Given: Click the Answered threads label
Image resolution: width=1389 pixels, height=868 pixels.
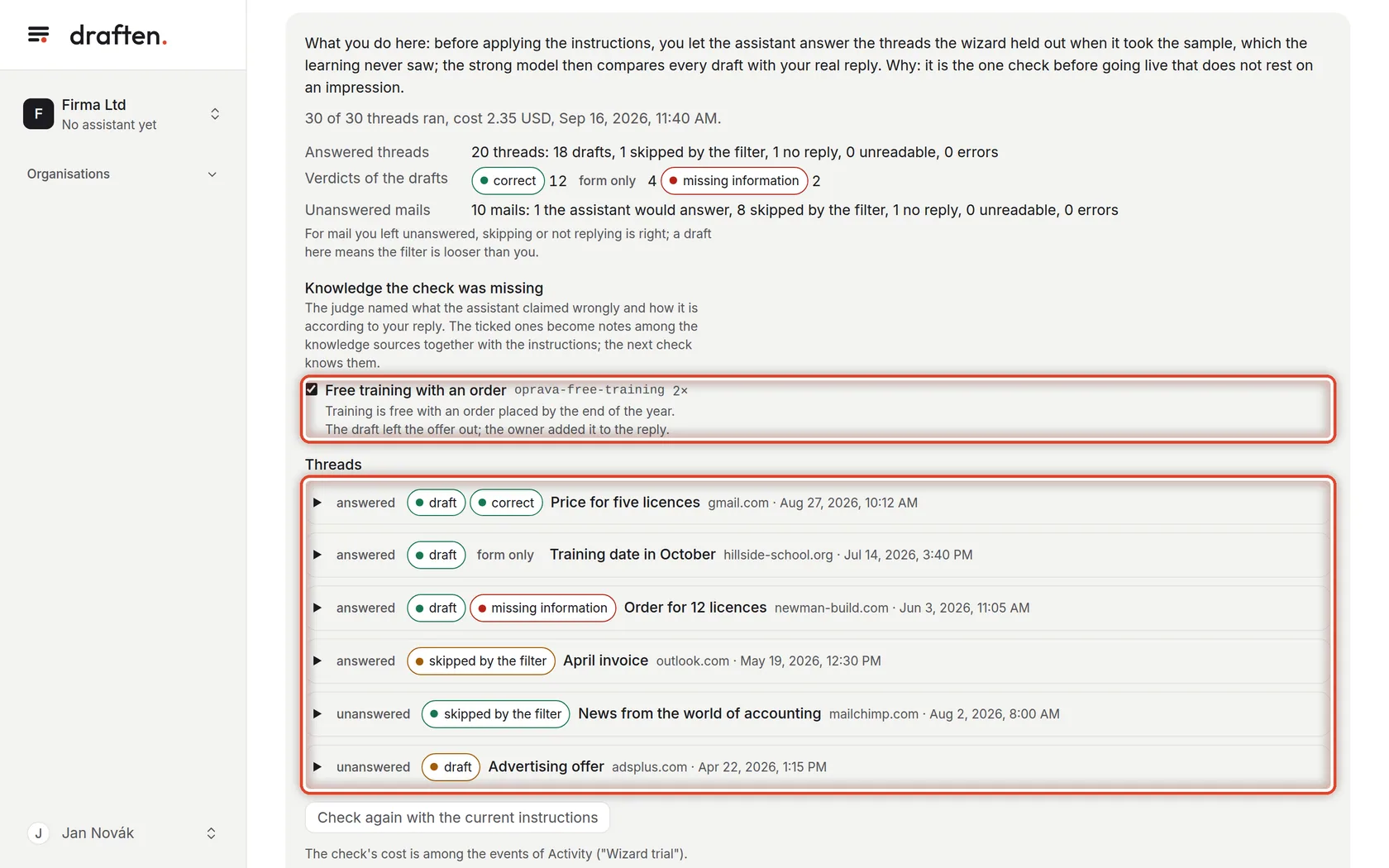Looking at the screenshot, I should point(367,152).
